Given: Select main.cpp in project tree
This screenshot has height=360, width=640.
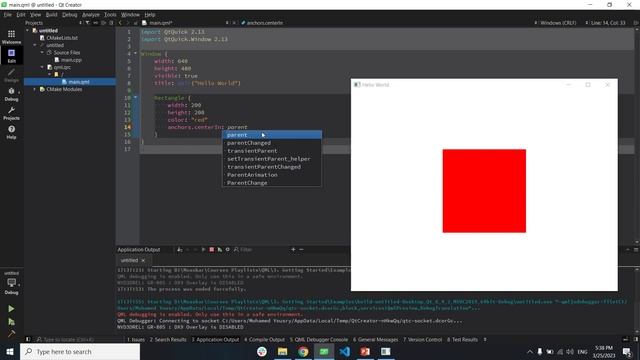Looking at the screenshot, I should 71,60.
